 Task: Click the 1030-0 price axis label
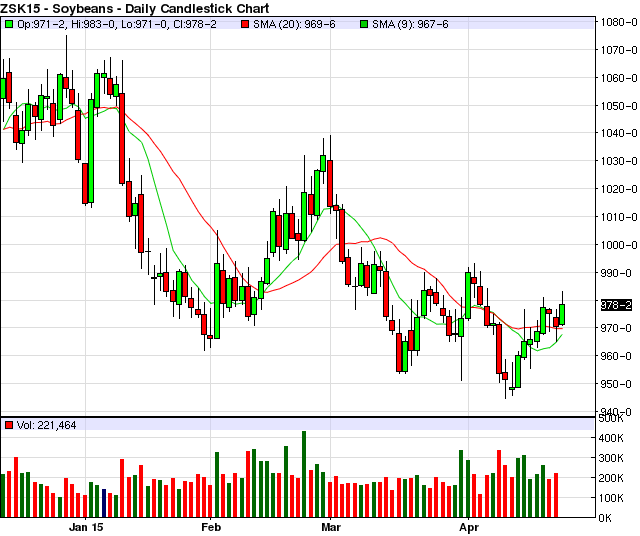pyautogui.click(x=619, y=161)
